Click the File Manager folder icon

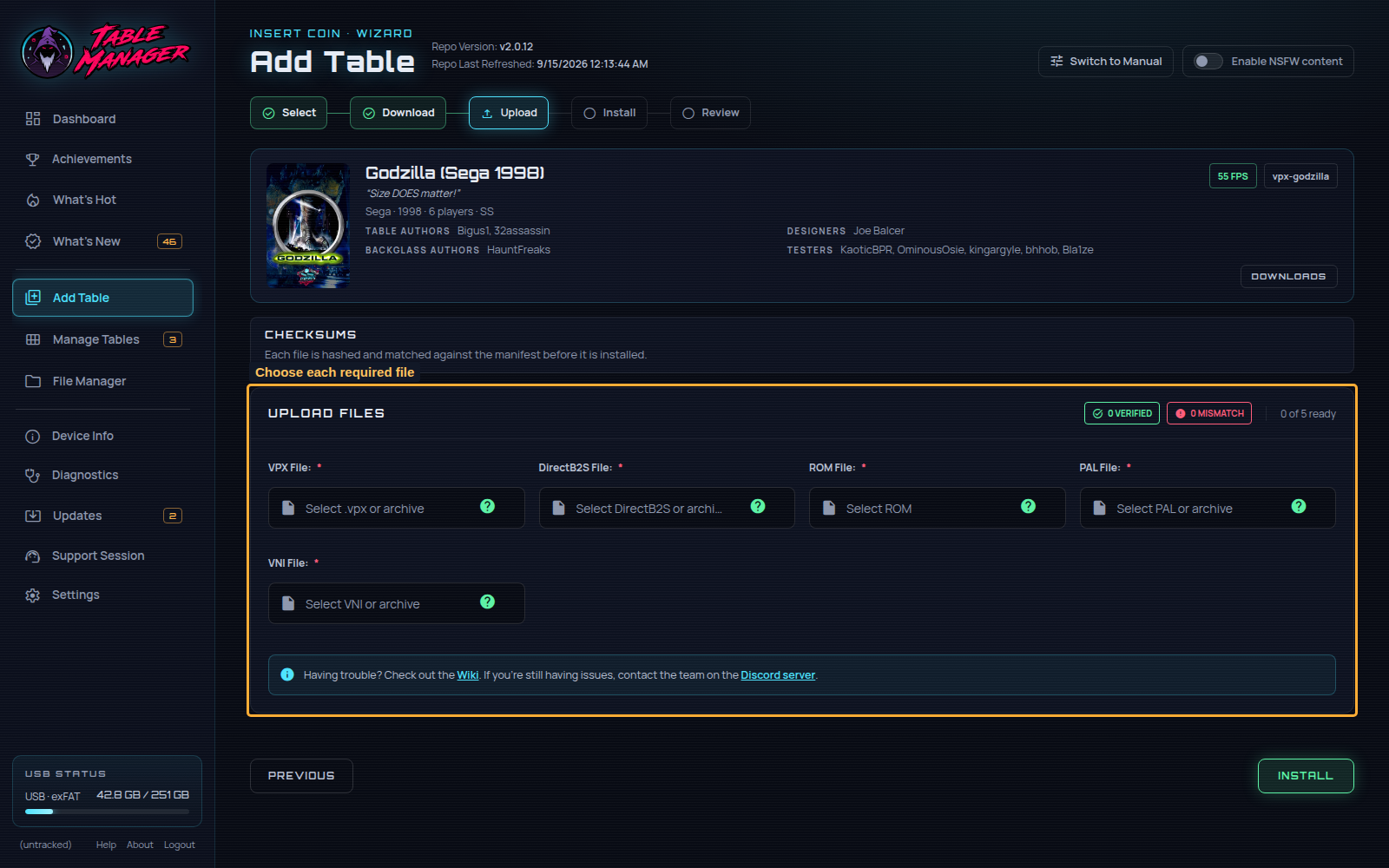click(33, 381)
